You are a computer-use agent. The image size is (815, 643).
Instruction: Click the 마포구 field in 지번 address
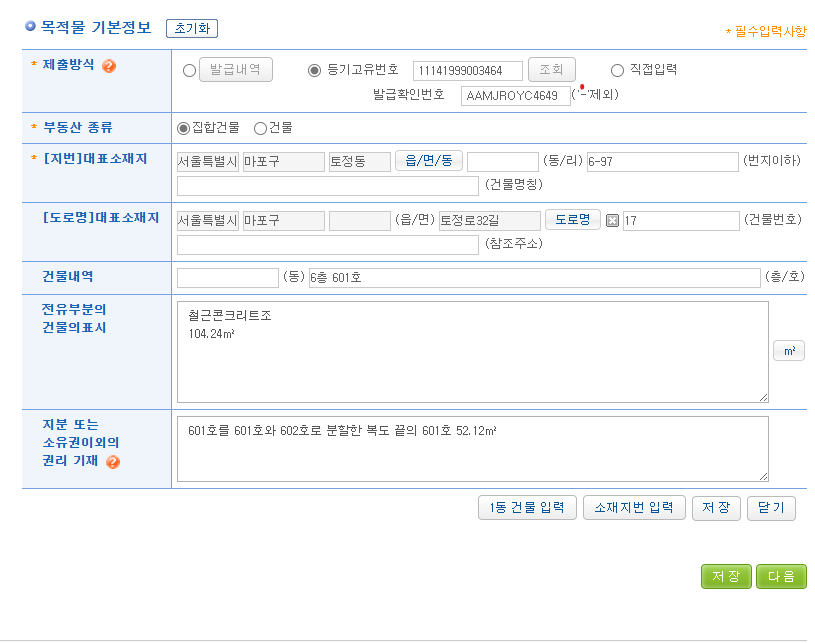pyautogui.click(x=284, y=162)
